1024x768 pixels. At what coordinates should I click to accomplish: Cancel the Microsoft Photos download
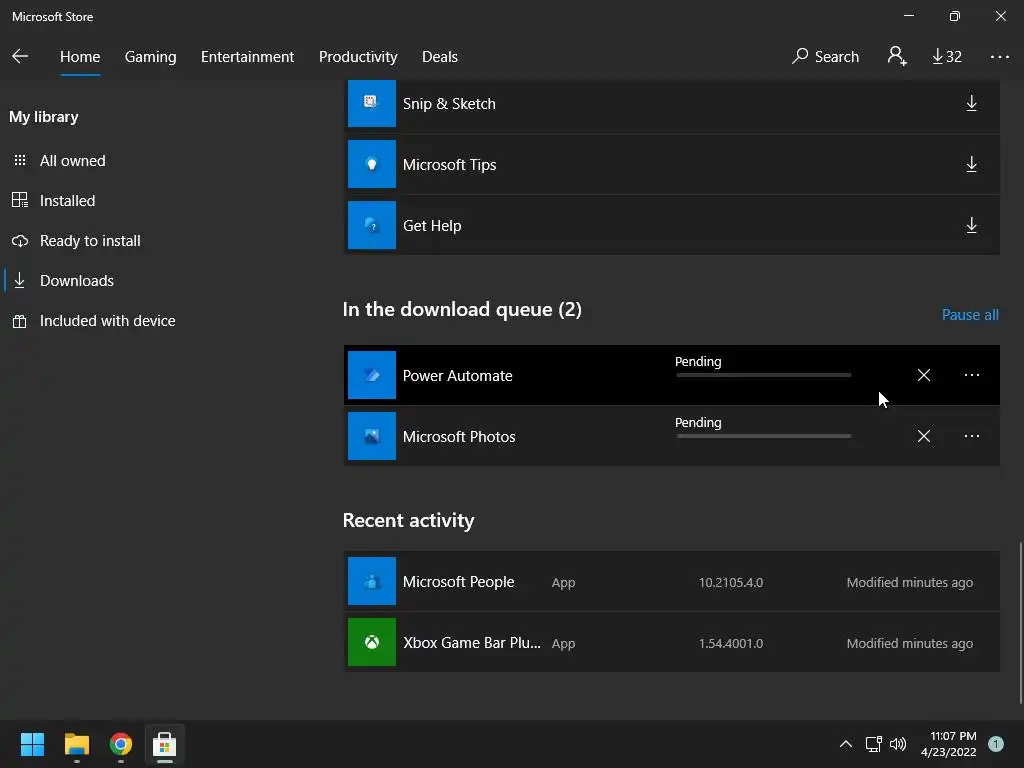(923, 436)
